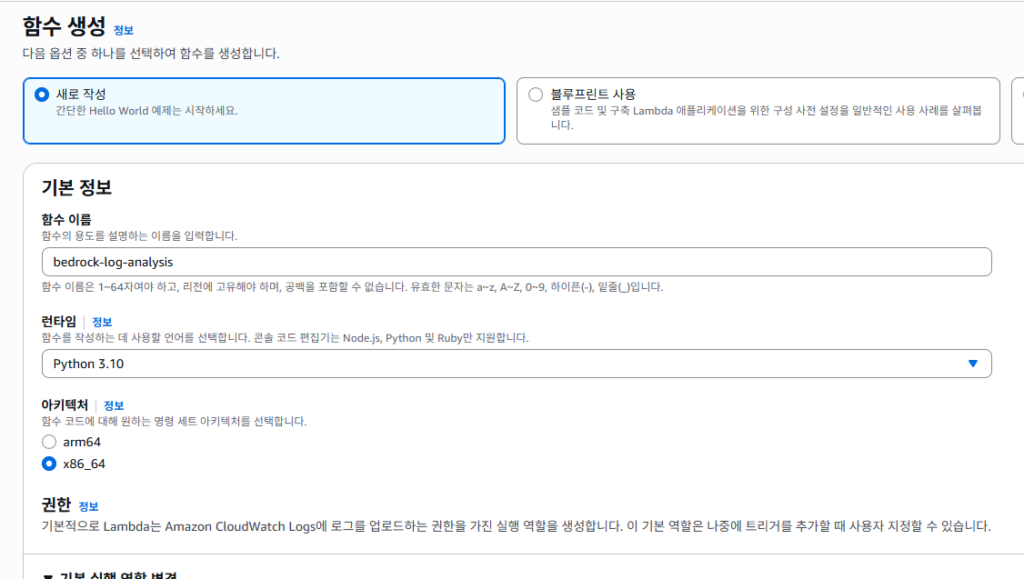This screenshot has width=1024, height=579.
Task: Click the partially visible third option card at right edge
Action: 1018,110
